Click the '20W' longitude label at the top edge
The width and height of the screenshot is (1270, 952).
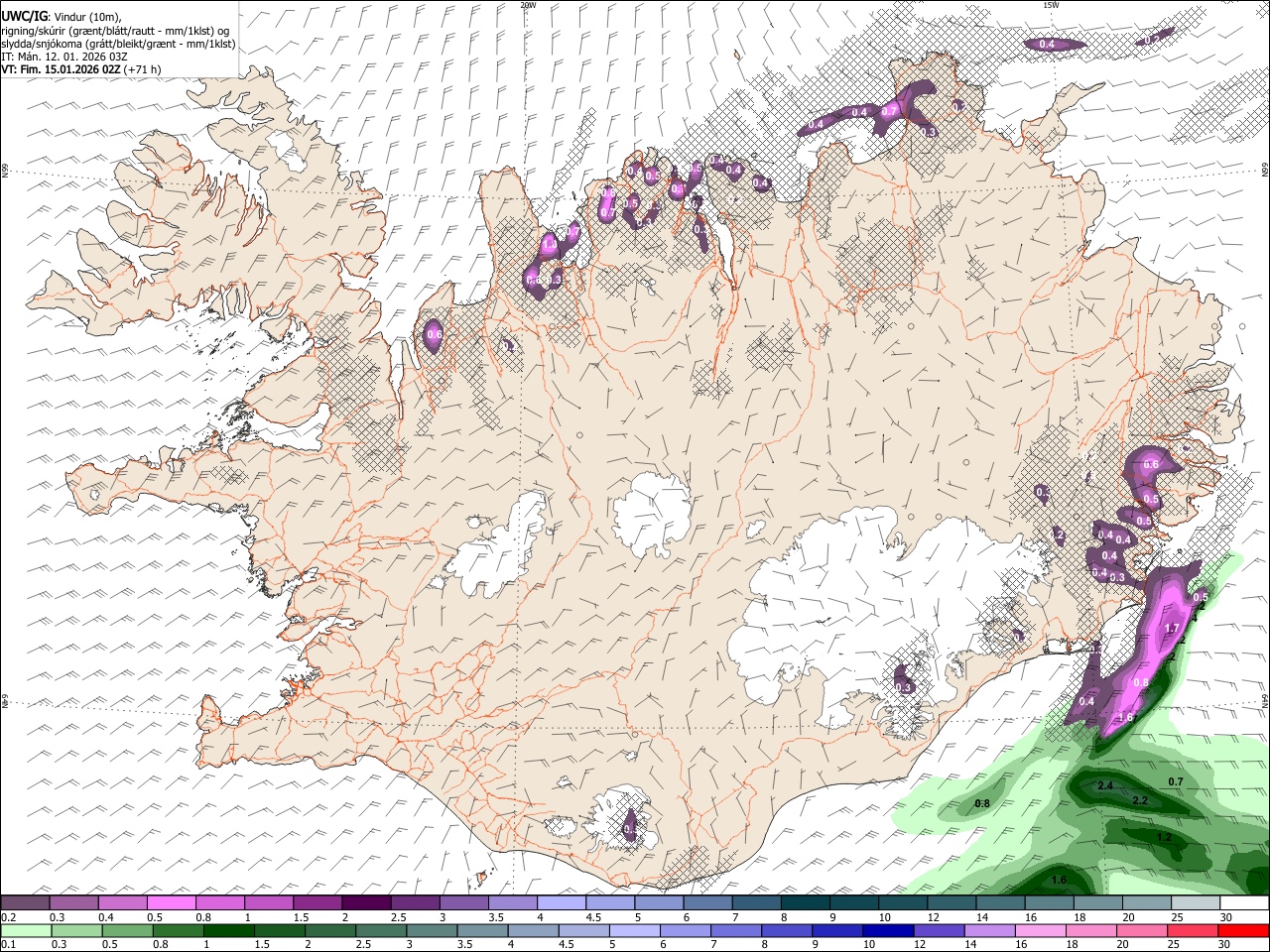[x=528, y=4]
